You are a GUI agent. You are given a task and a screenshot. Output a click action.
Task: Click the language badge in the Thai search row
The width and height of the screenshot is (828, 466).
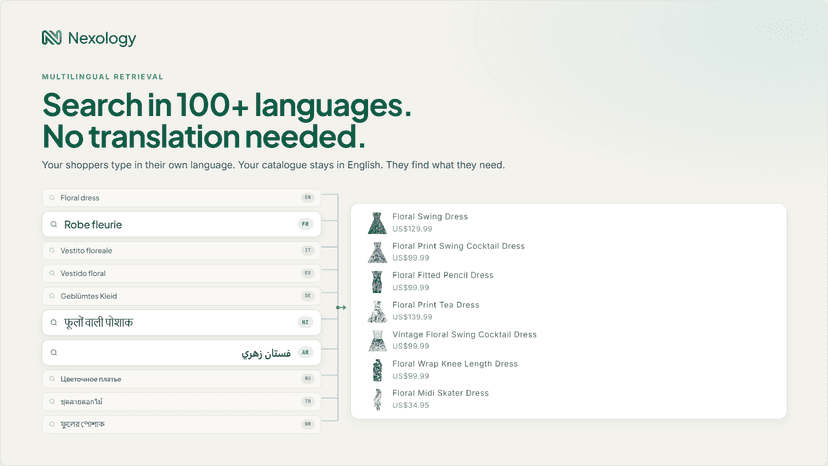307,402
